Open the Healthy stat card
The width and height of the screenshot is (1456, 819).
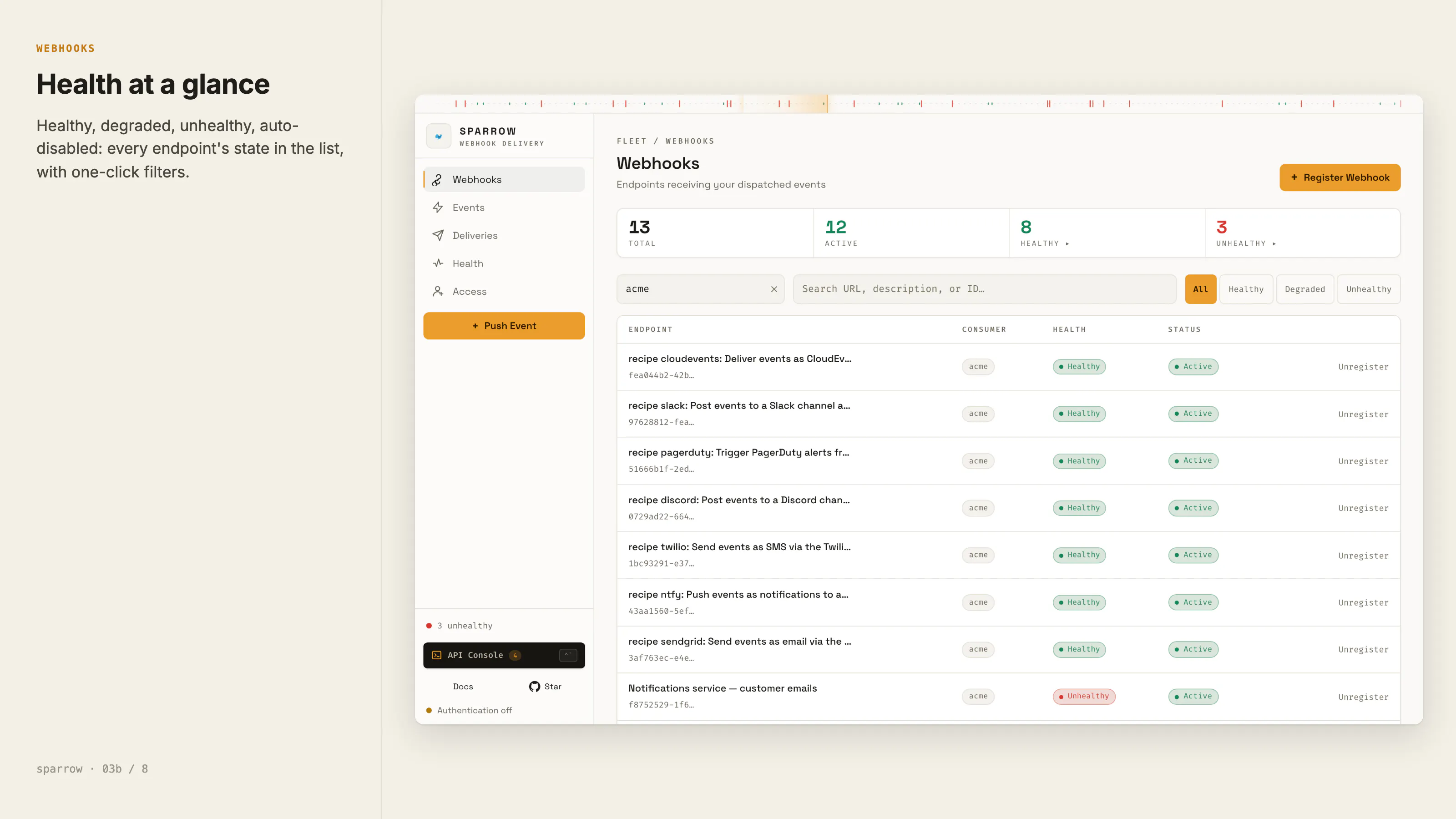1107,233
